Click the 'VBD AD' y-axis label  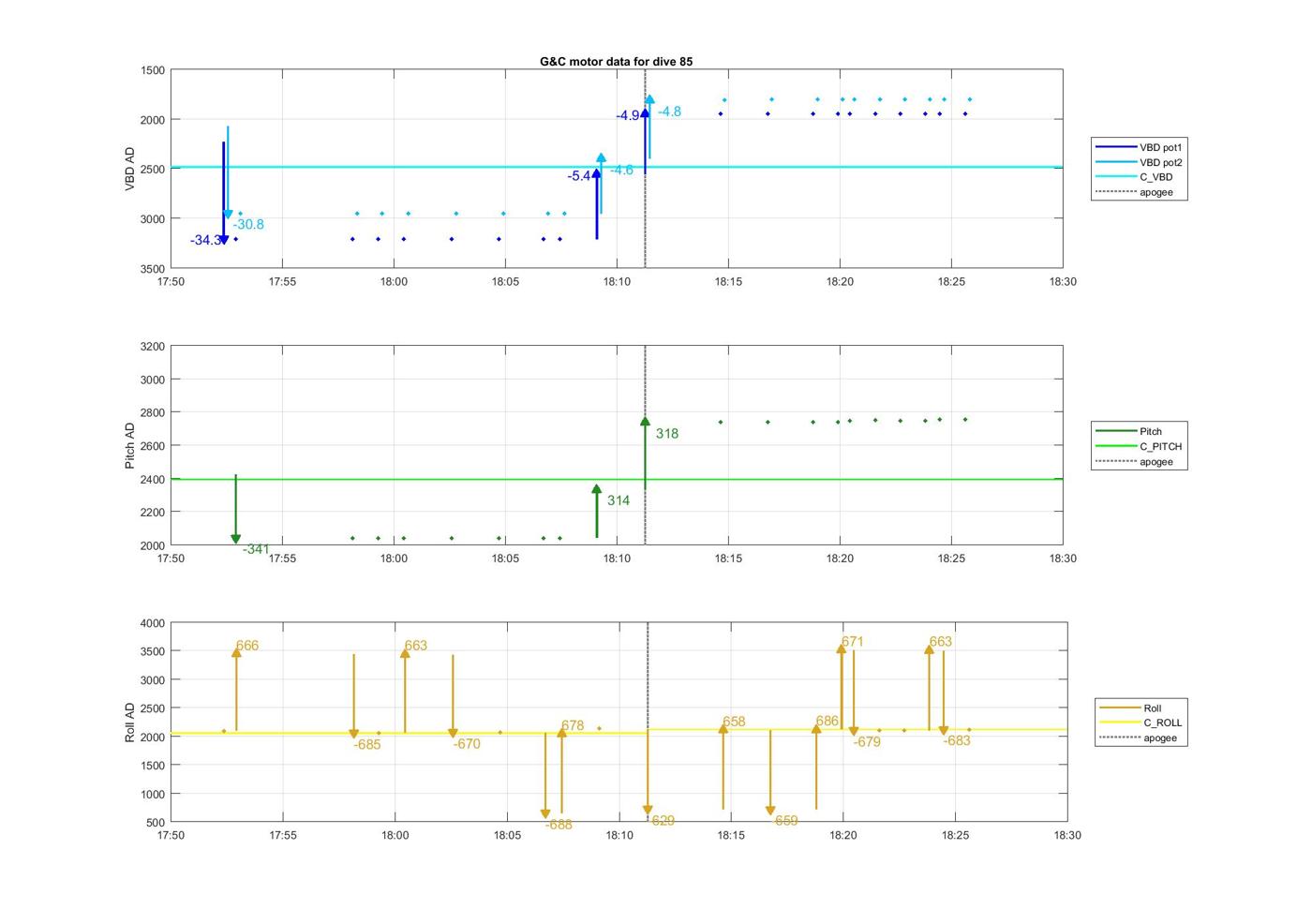click(x=129, y=170)
